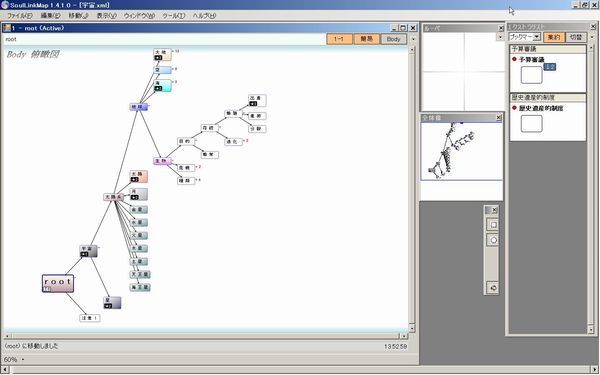Click the Body button

pyautogui.click(x=393, y=39)
